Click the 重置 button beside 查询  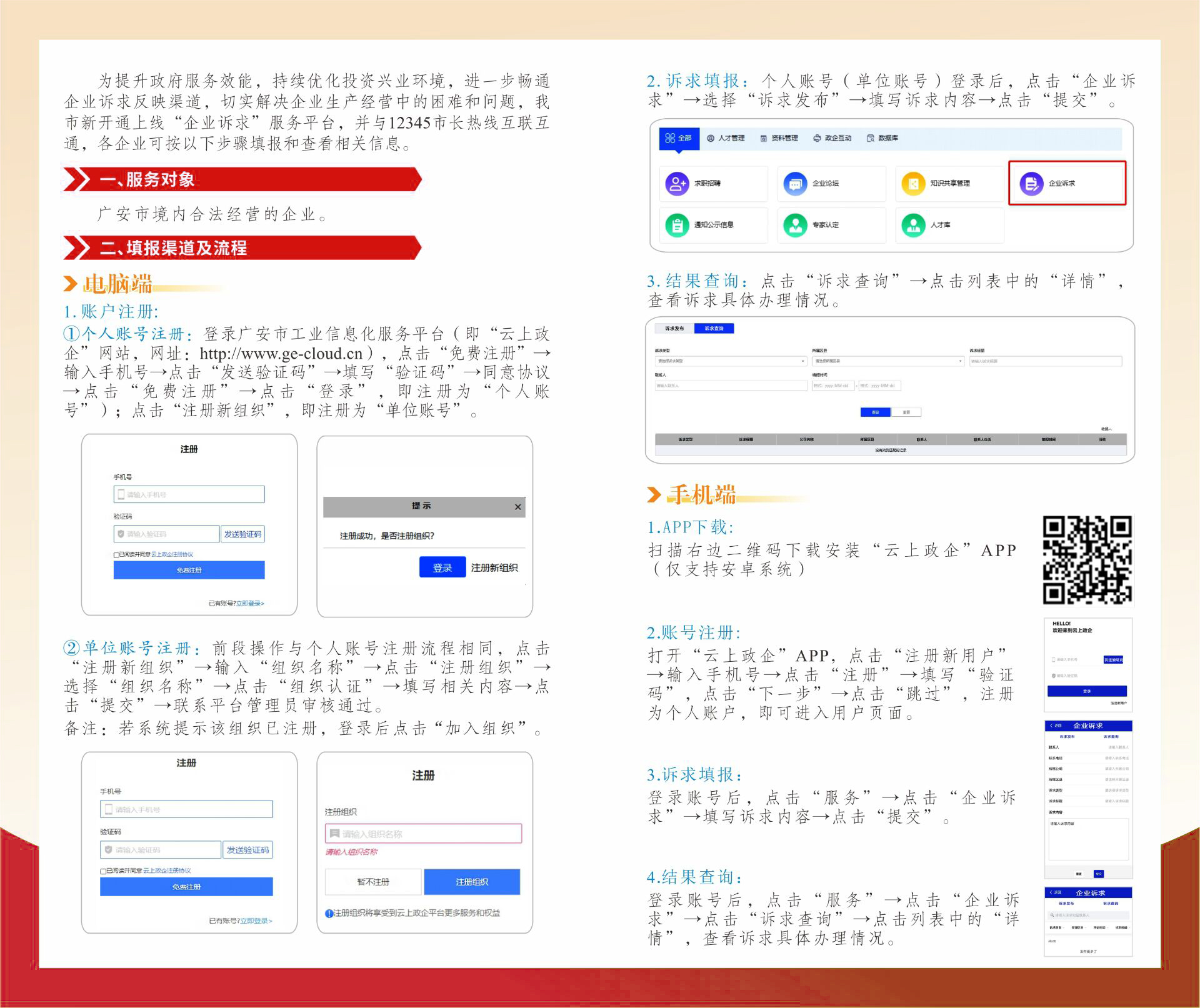[x=906, y=412]
